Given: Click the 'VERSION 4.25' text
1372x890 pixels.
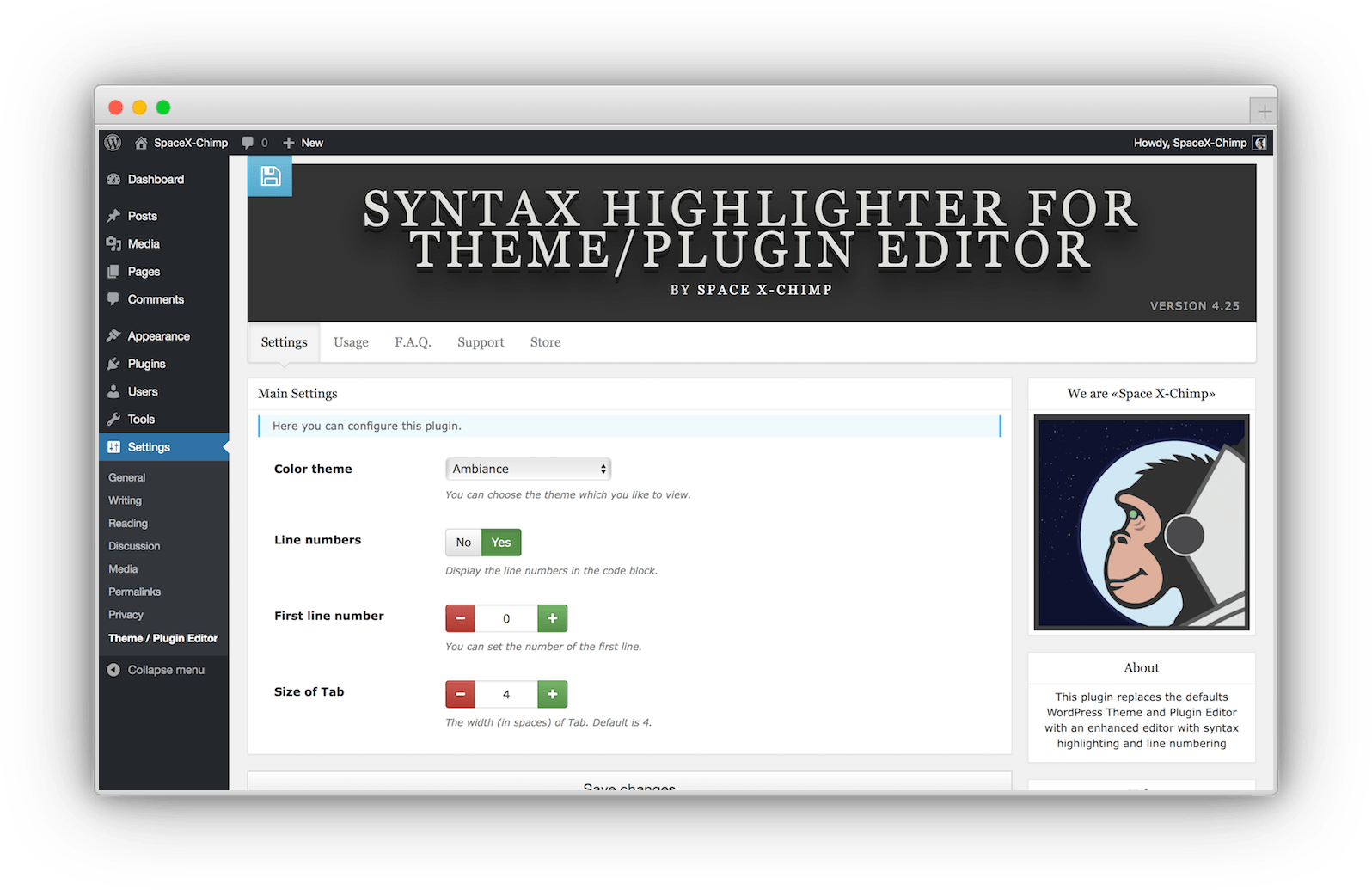Looking at the screenshot, I should pyautogui.click(x=1195, y=305).
